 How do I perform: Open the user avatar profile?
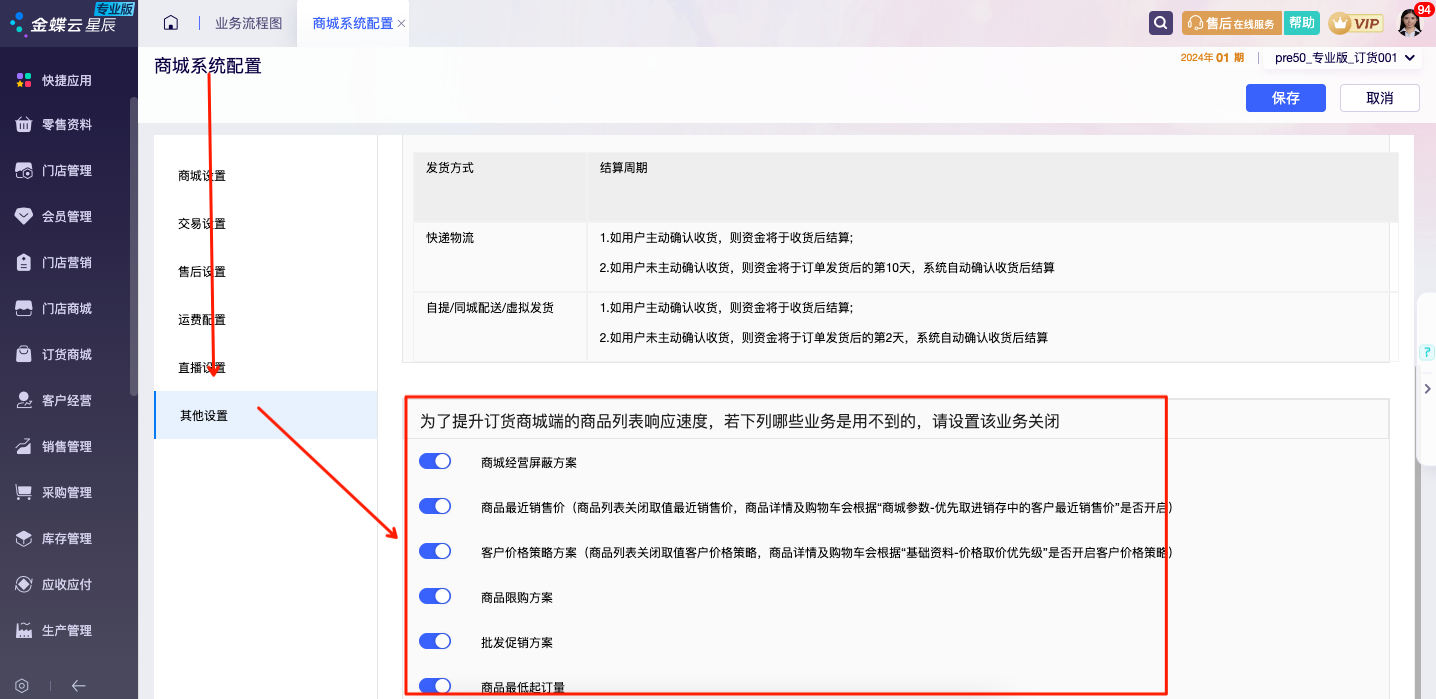pos(1410,23)
